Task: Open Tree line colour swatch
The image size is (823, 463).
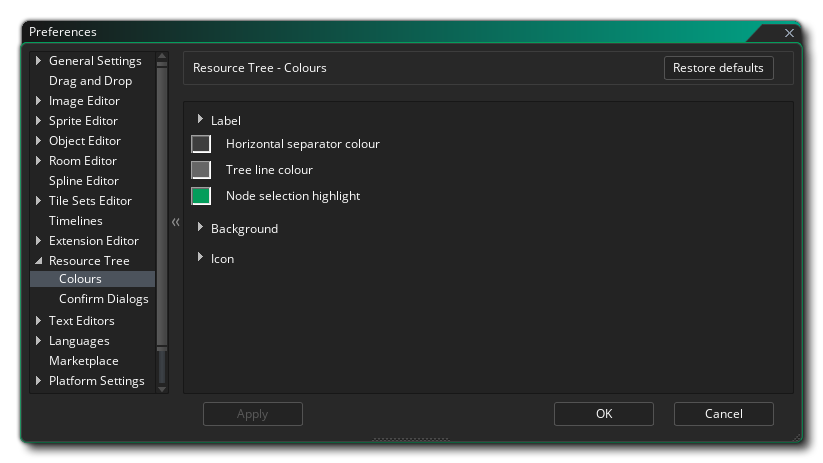Action: (x=201, y=170)
